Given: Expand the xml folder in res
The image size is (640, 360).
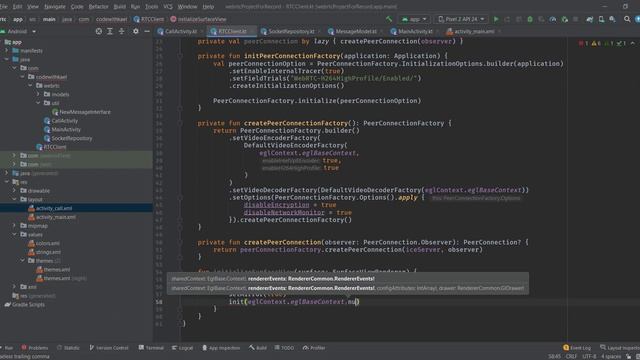Looking at the screenshot, I should click(14, 287).
